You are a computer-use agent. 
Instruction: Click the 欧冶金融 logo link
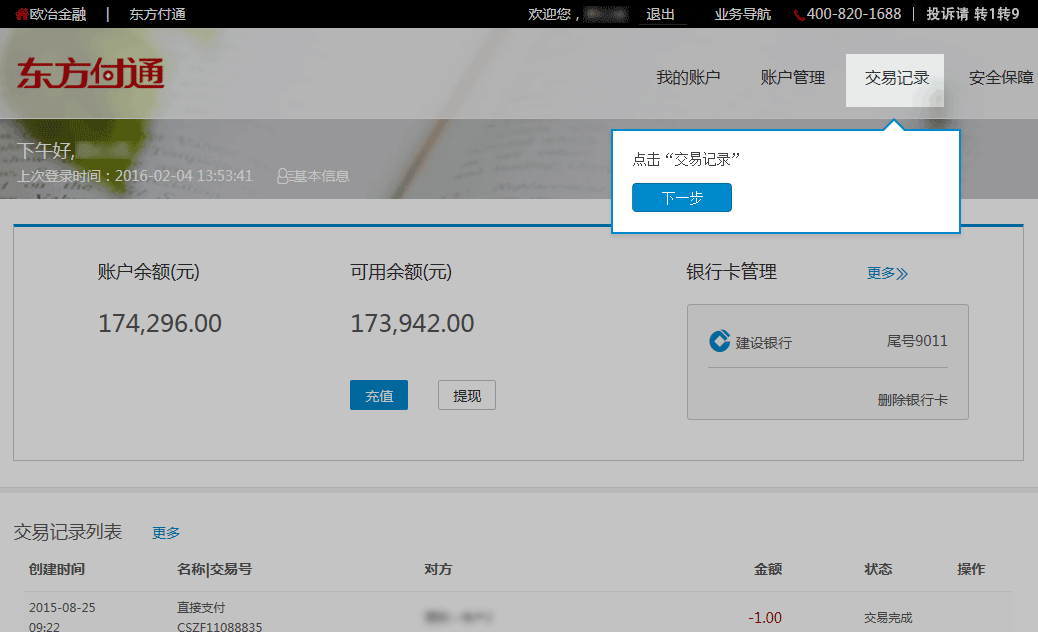click(50, 14)
